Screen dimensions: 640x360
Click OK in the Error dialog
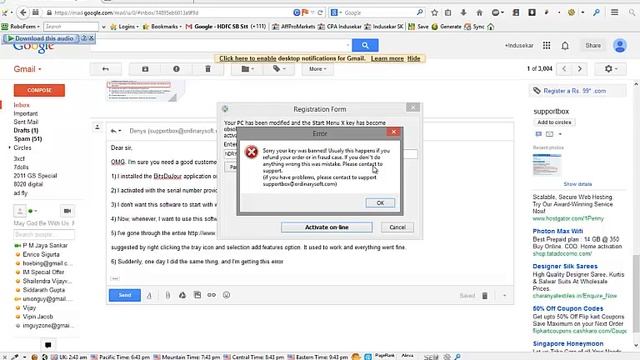click(x=380, y=203)
